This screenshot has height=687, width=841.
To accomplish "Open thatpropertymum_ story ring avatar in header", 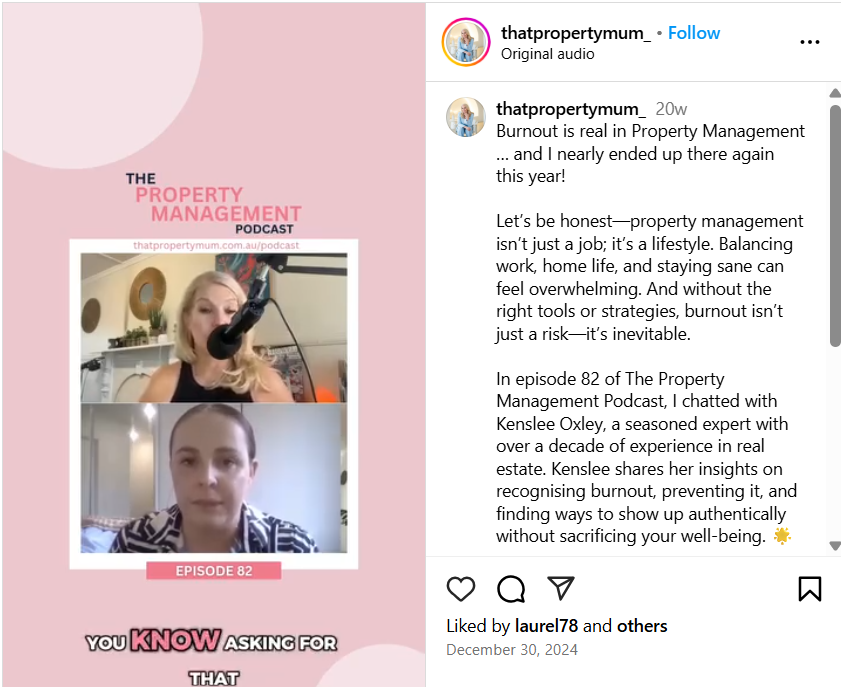I will (x=466, y=42).
